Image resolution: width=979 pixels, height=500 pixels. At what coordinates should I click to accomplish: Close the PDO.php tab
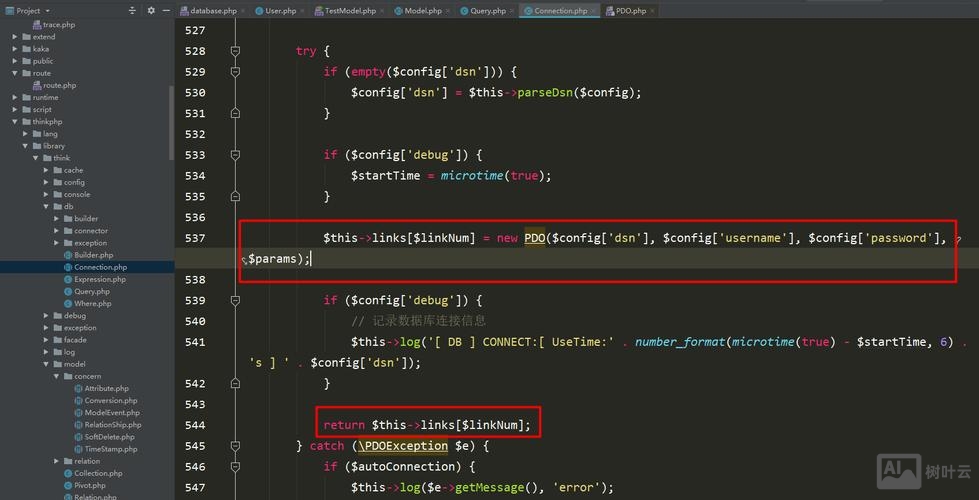[652, 11]
